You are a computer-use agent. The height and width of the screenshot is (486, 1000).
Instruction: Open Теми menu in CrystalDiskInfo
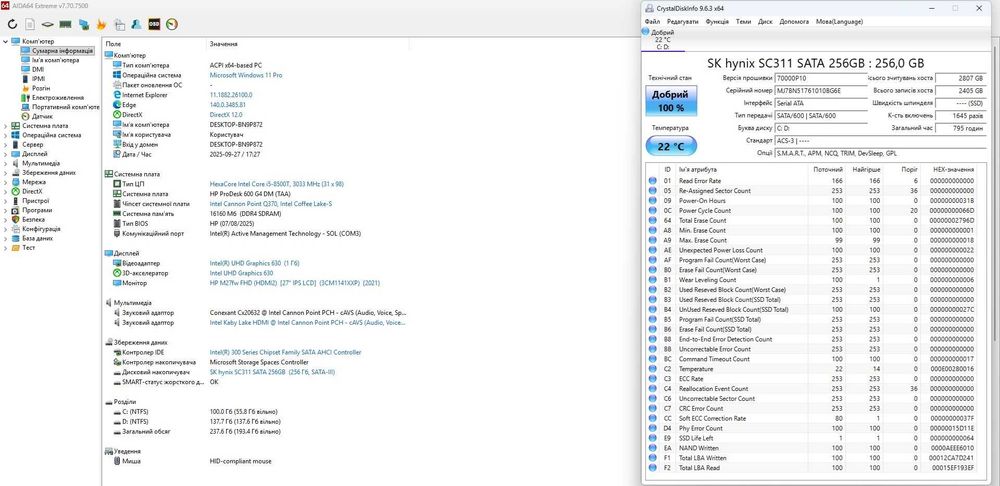pos(744,21)
